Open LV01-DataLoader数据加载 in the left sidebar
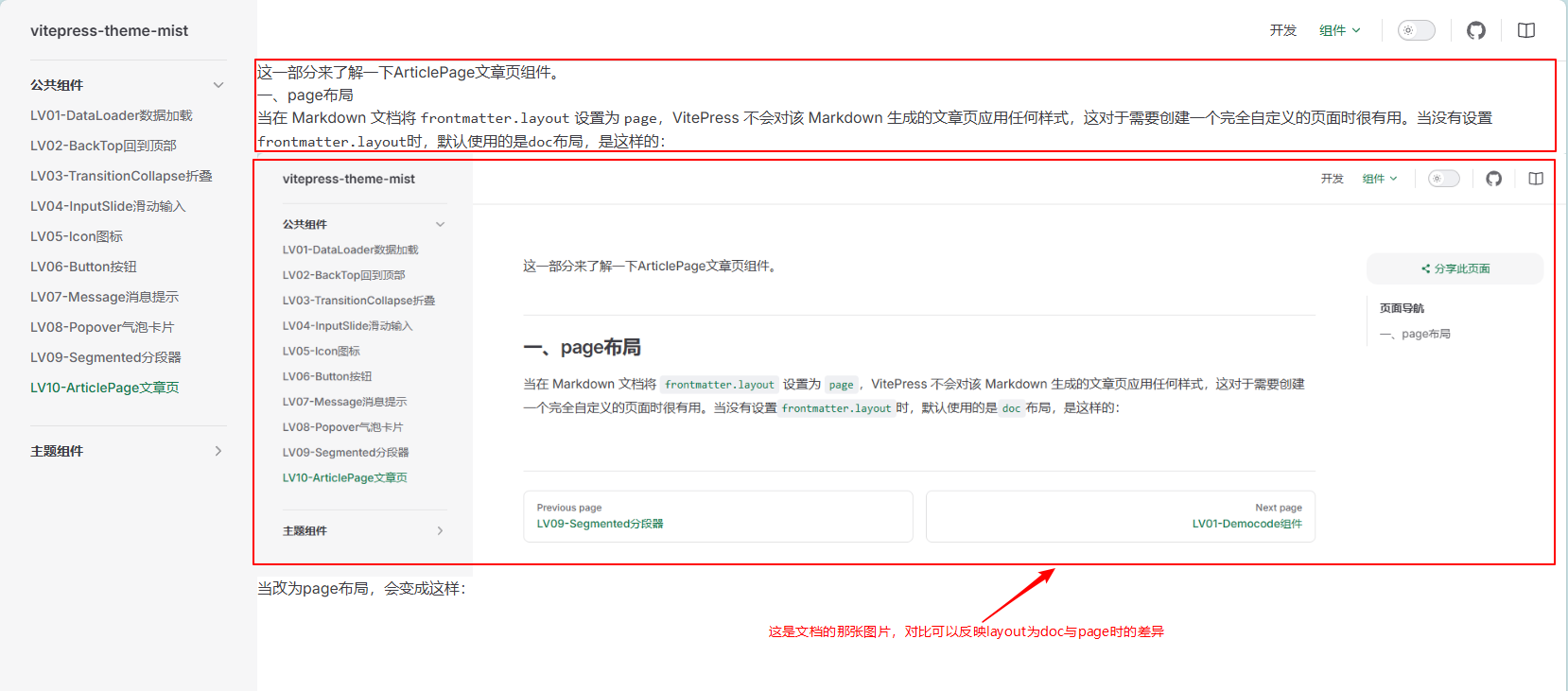 [x=112, y=115]
